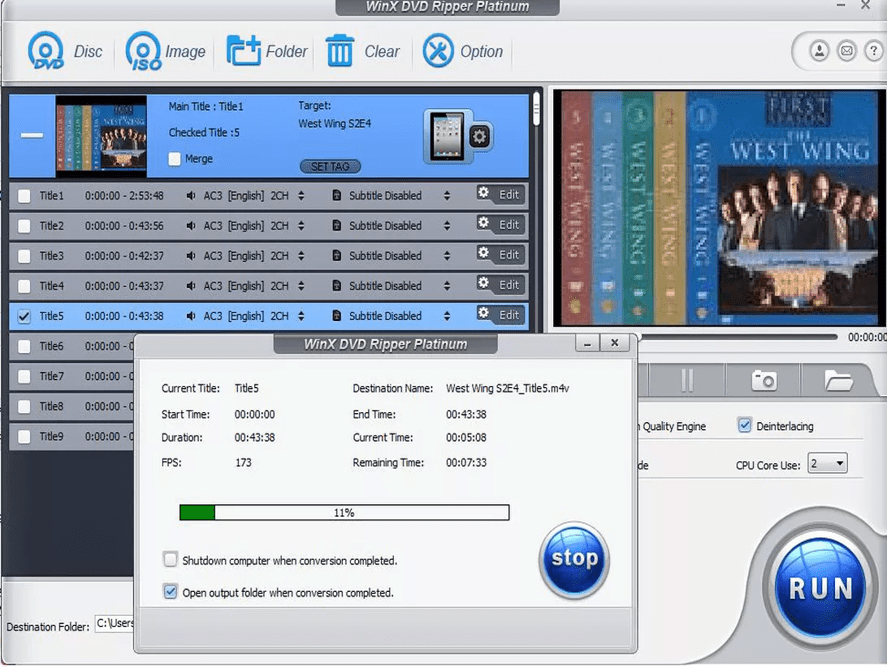
Task: Uncheck open output folder when completed
Action: [x=171, y=592]
